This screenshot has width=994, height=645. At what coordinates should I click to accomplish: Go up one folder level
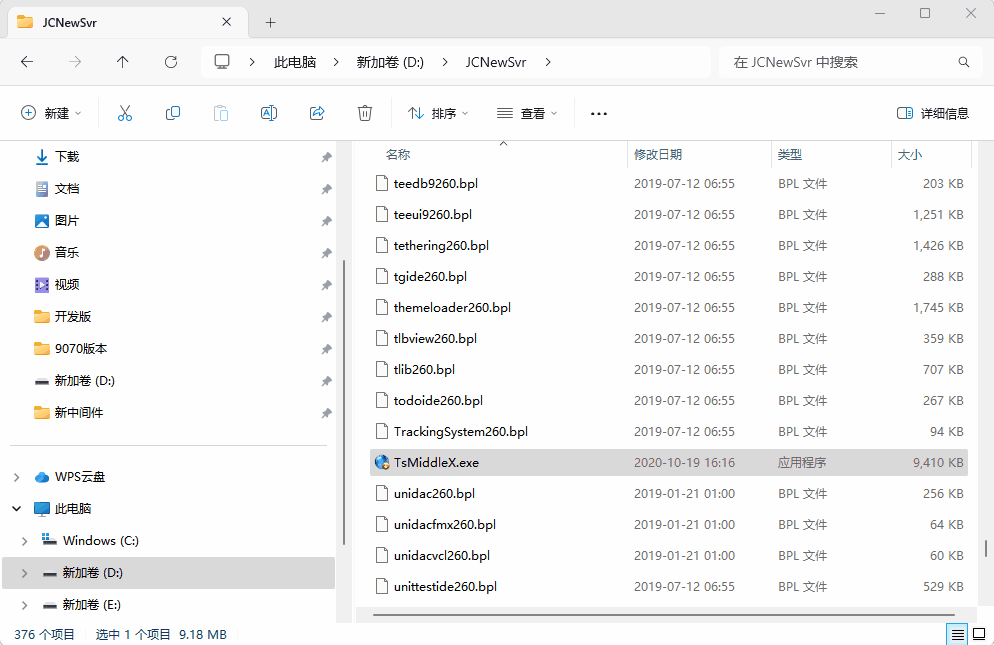123,62
